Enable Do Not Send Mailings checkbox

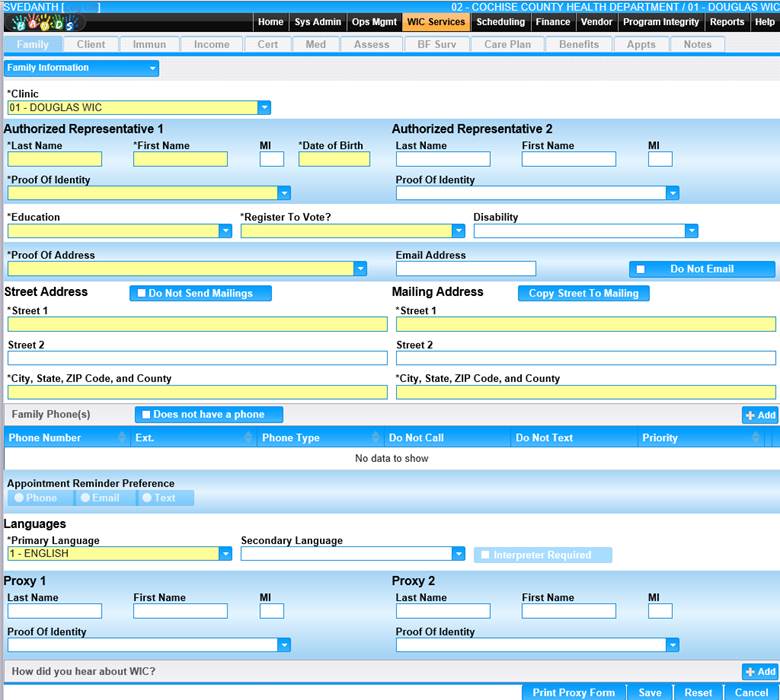tap(141, 294)
